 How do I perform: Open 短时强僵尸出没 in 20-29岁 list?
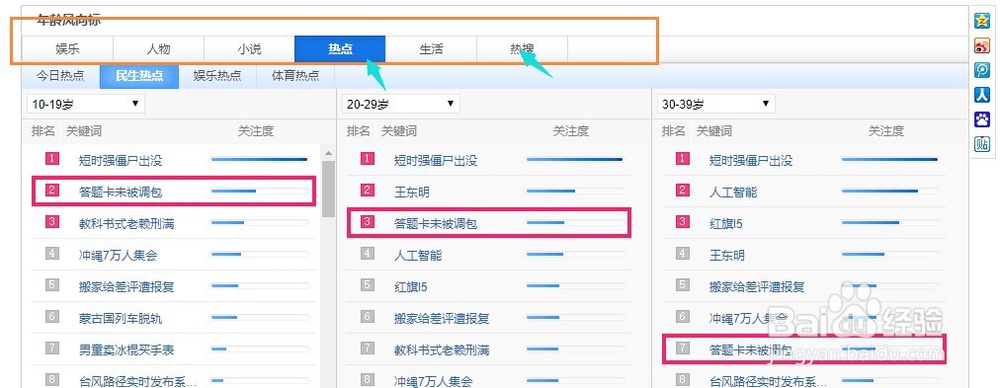[x=436, y=161]
